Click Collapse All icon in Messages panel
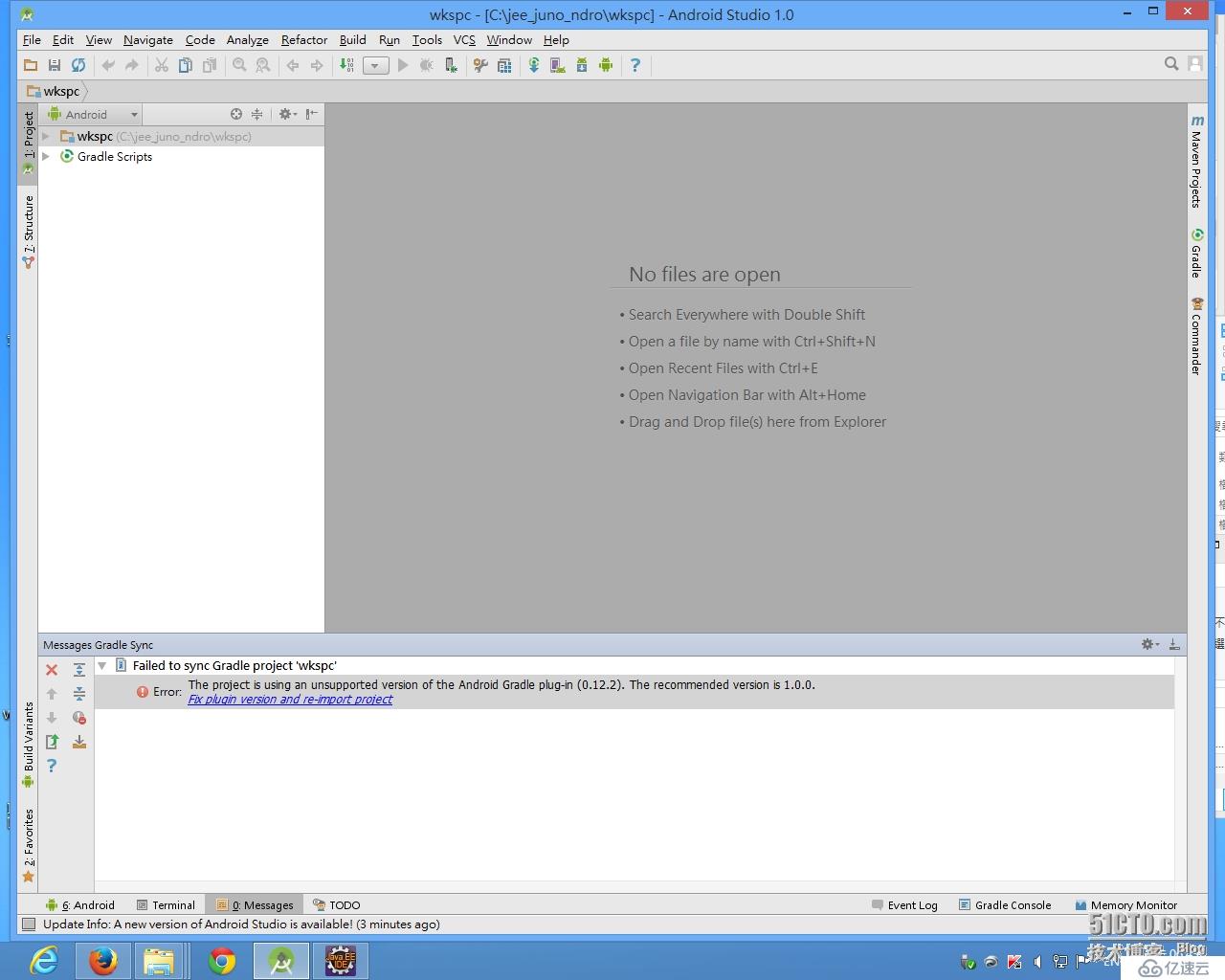 coord(79,694)
